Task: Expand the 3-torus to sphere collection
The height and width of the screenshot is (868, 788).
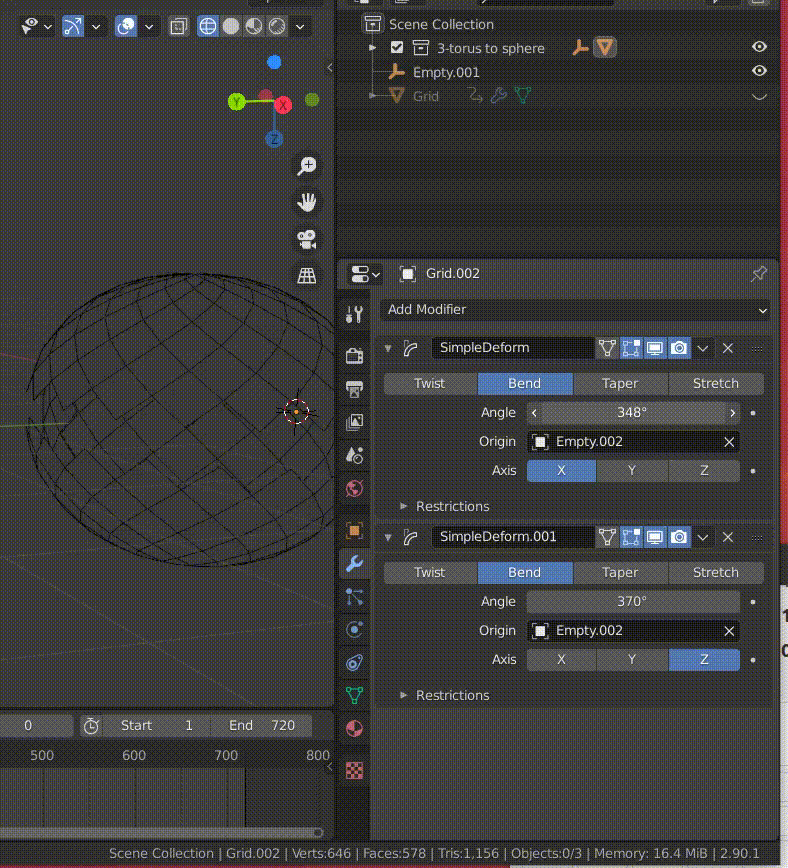Action: coord(373,48)
